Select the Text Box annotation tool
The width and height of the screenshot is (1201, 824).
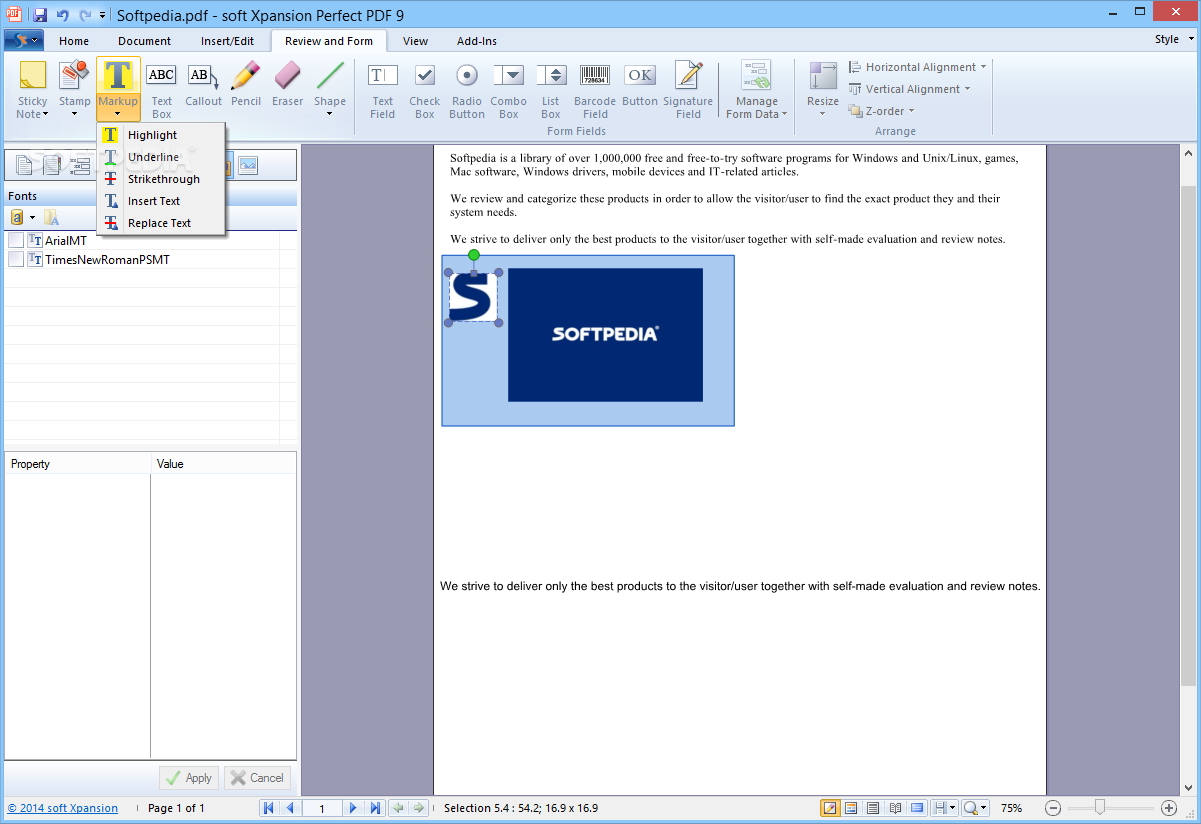pyautogui.click(x=162, y=90)
